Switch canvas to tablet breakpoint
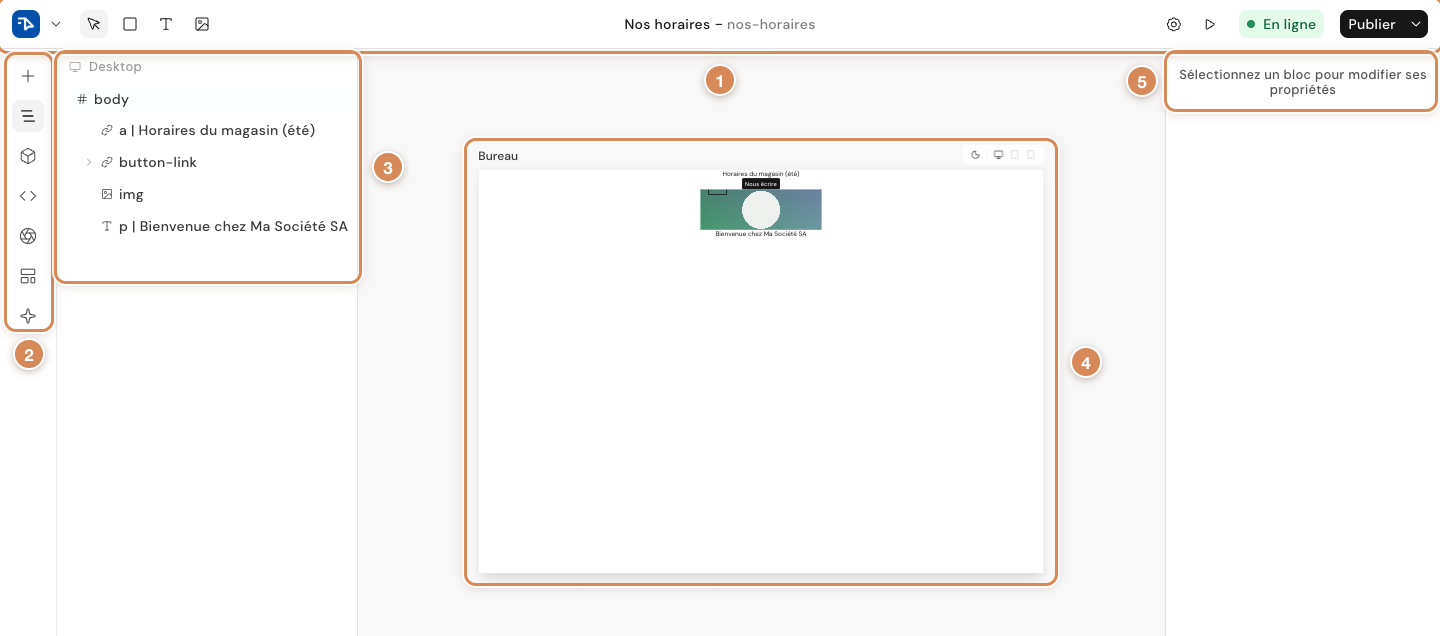 point(1015,155)
